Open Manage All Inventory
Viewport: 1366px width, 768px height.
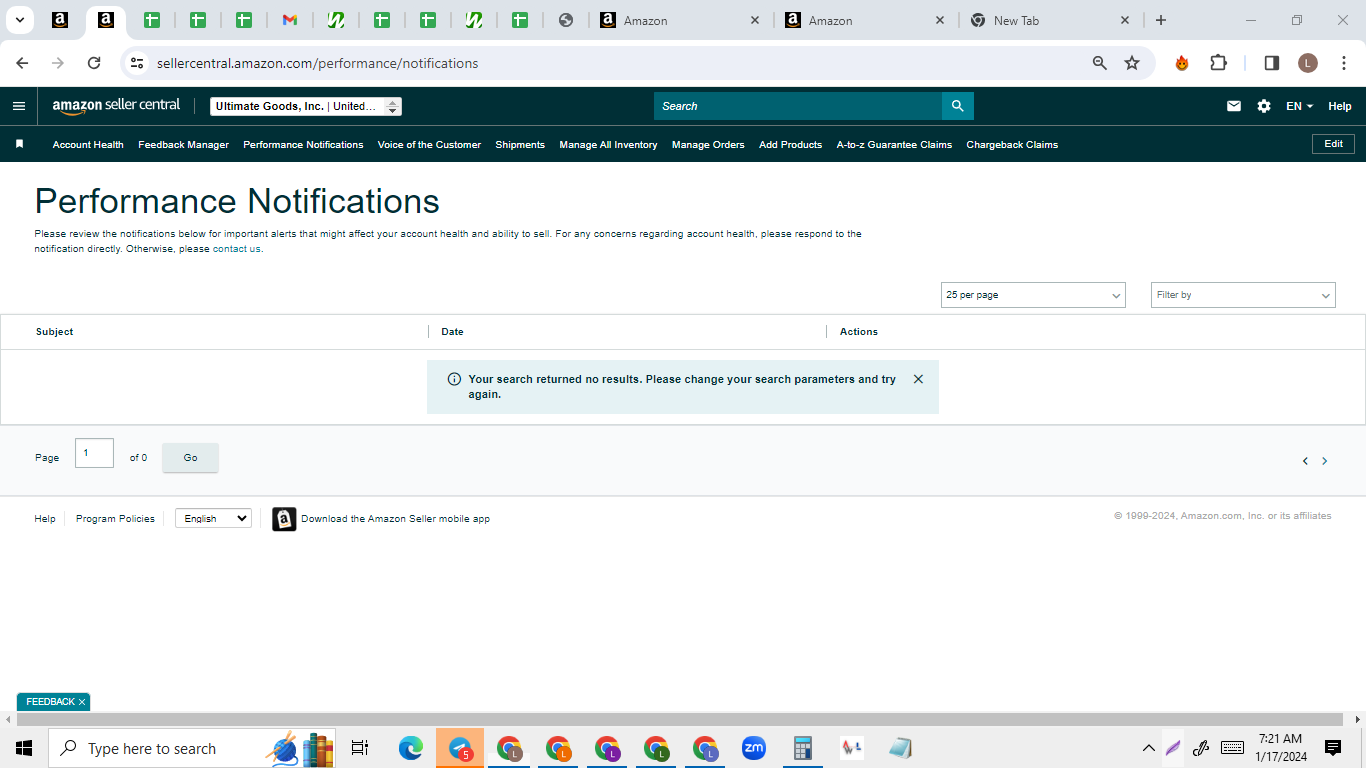pos(608,145)
